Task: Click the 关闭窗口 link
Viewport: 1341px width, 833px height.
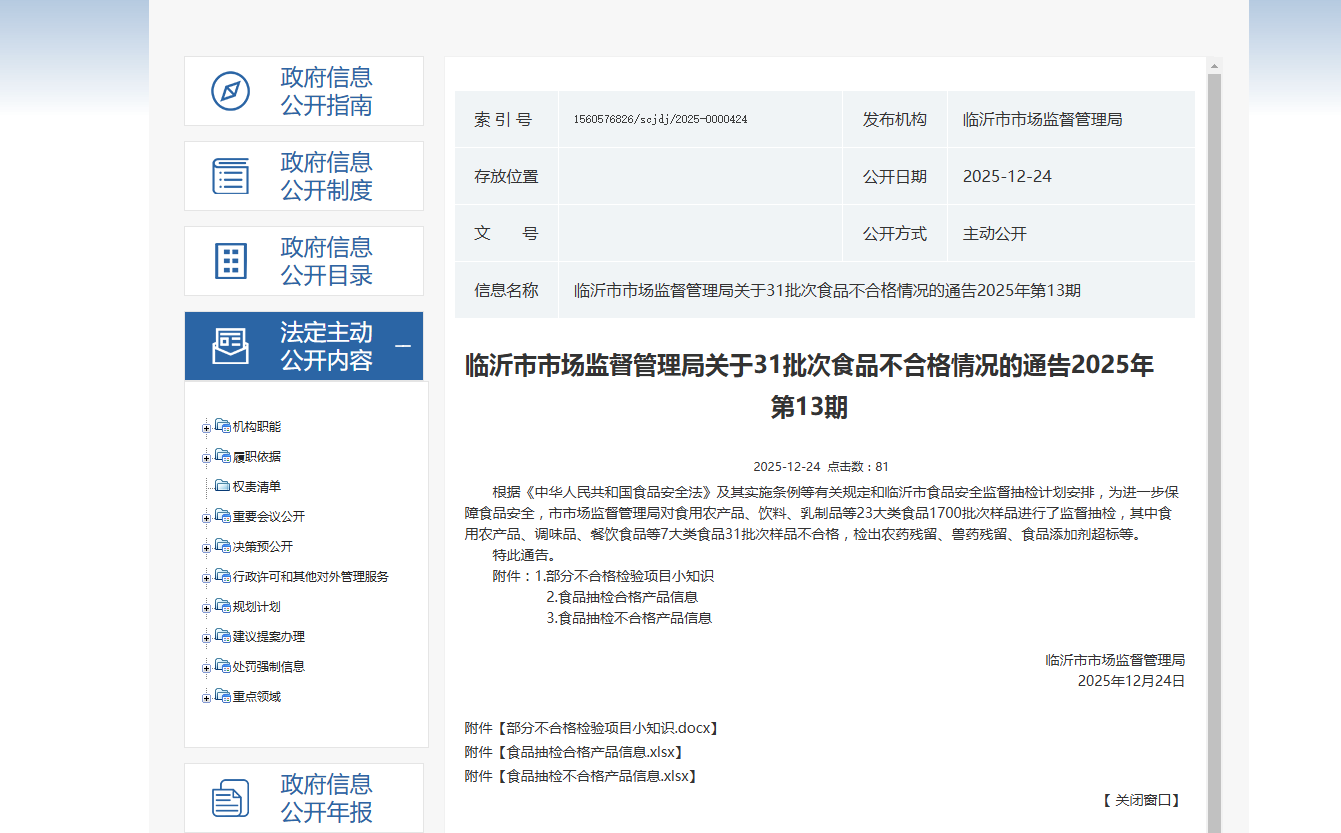Action: tap(1142, 799)
